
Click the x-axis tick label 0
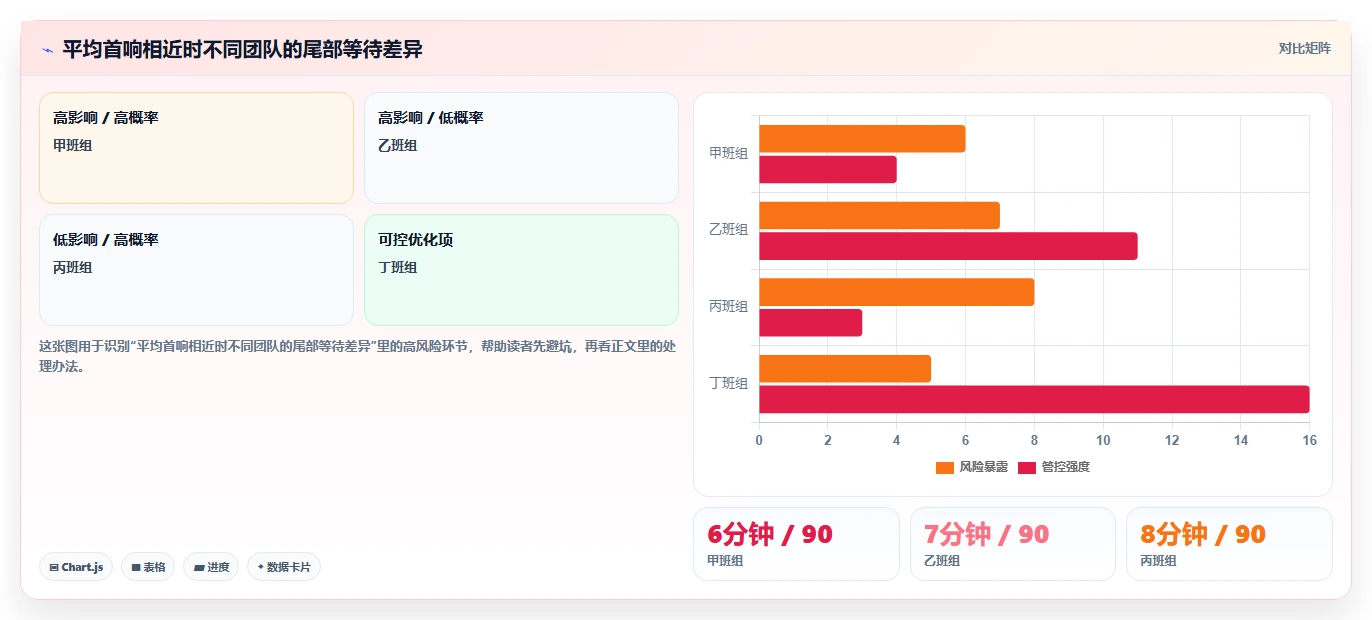[x=759, y=441]
